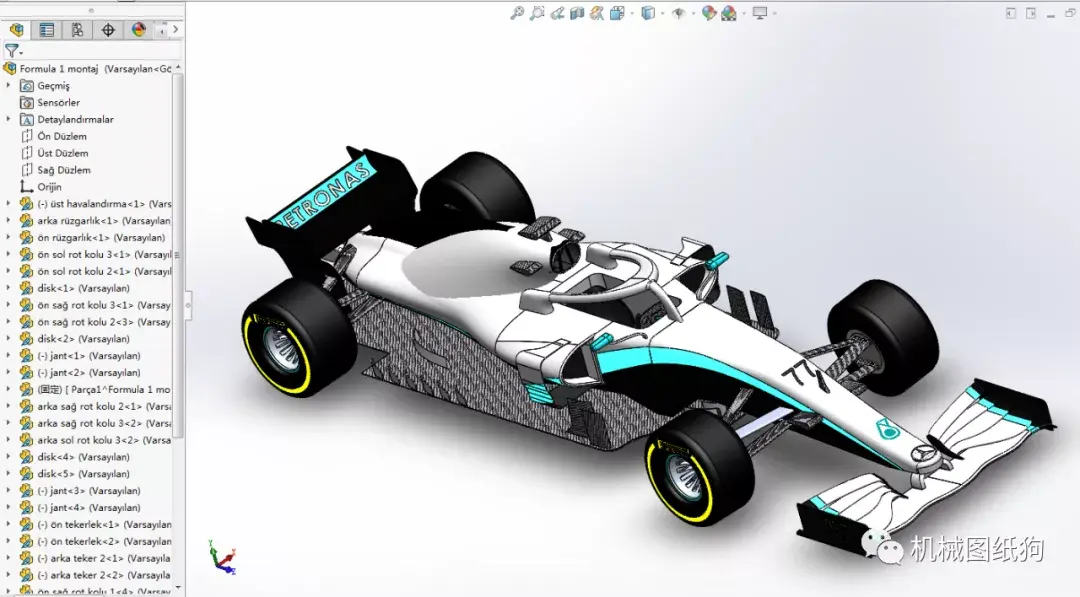Select the Orijin item
Image resolution: width=1080 pixels, height=597 pixels.
pyautogui.click(x=41, y=187)
